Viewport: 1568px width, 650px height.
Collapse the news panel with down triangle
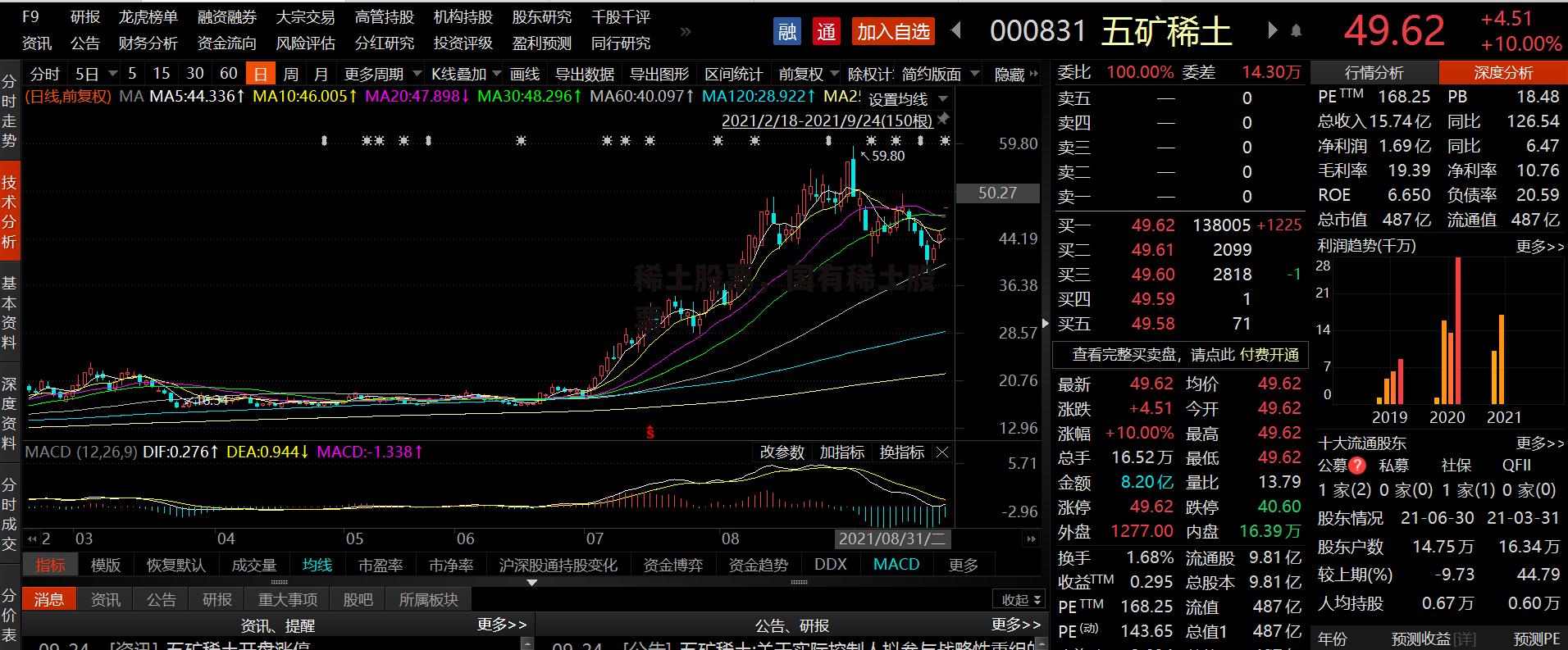coord(532,583)
